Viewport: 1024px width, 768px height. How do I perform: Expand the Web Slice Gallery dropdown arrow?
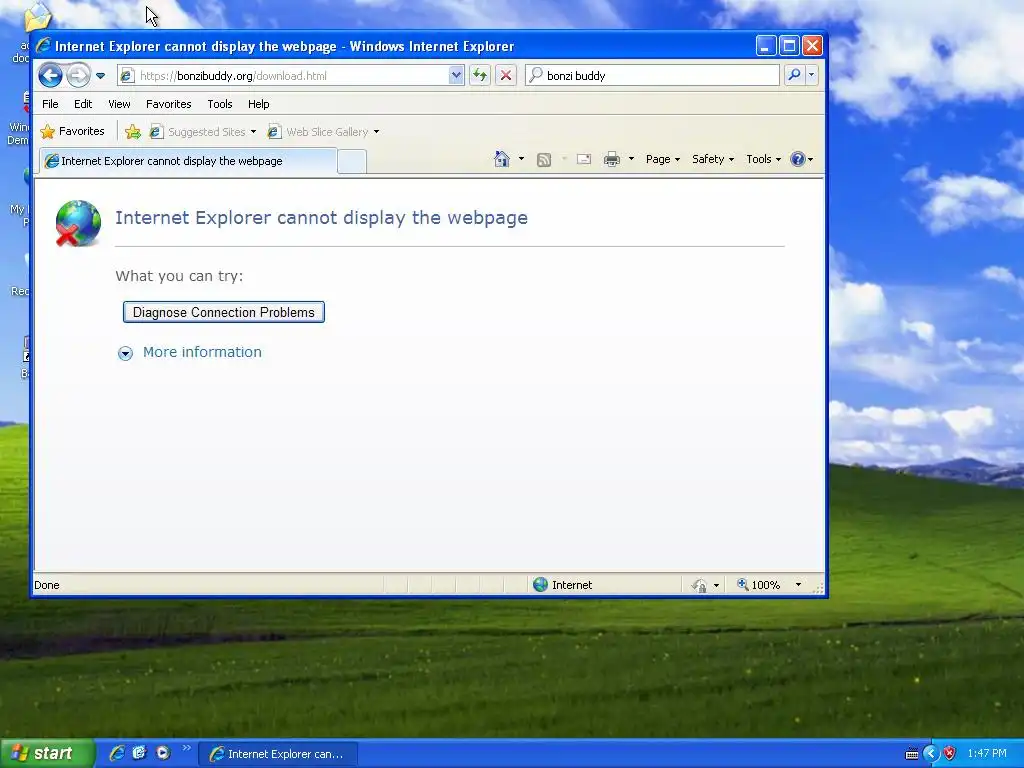click(376, 132)
